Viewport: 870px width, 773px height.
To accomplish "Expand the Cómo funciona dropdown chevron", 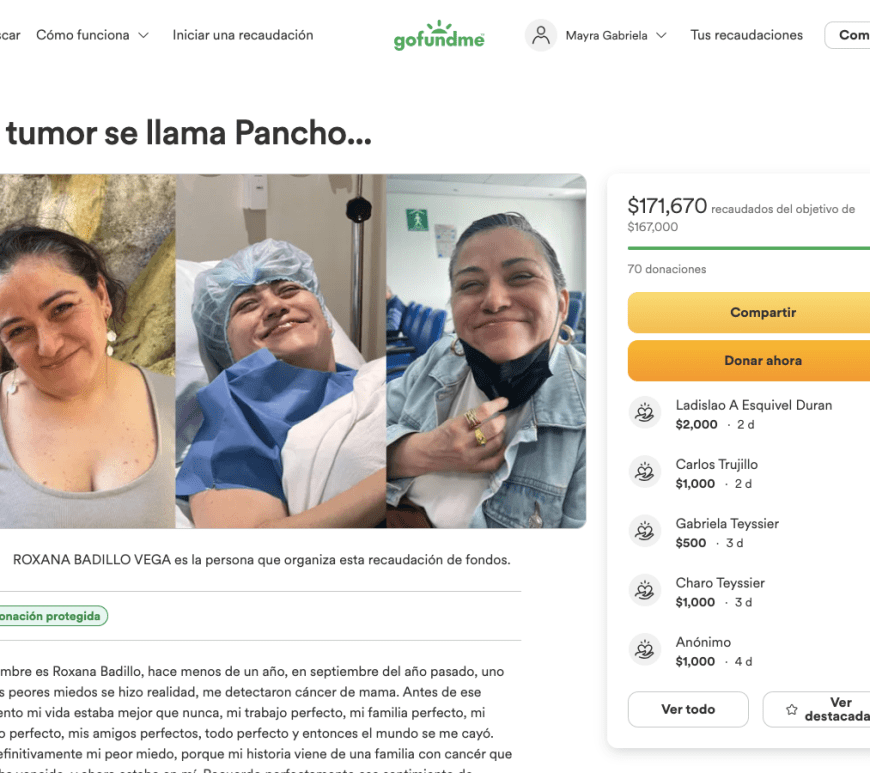I will (143, 36).
